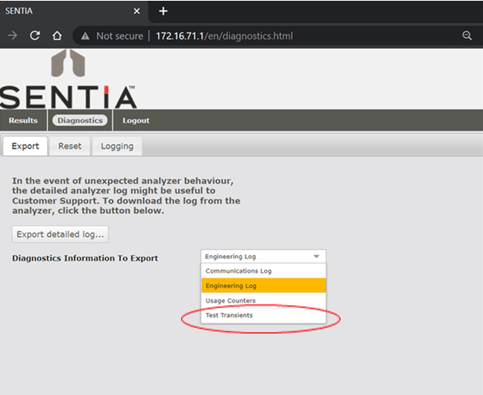Collapse the Engineering Log dropdown arrow

click(316, 256)
